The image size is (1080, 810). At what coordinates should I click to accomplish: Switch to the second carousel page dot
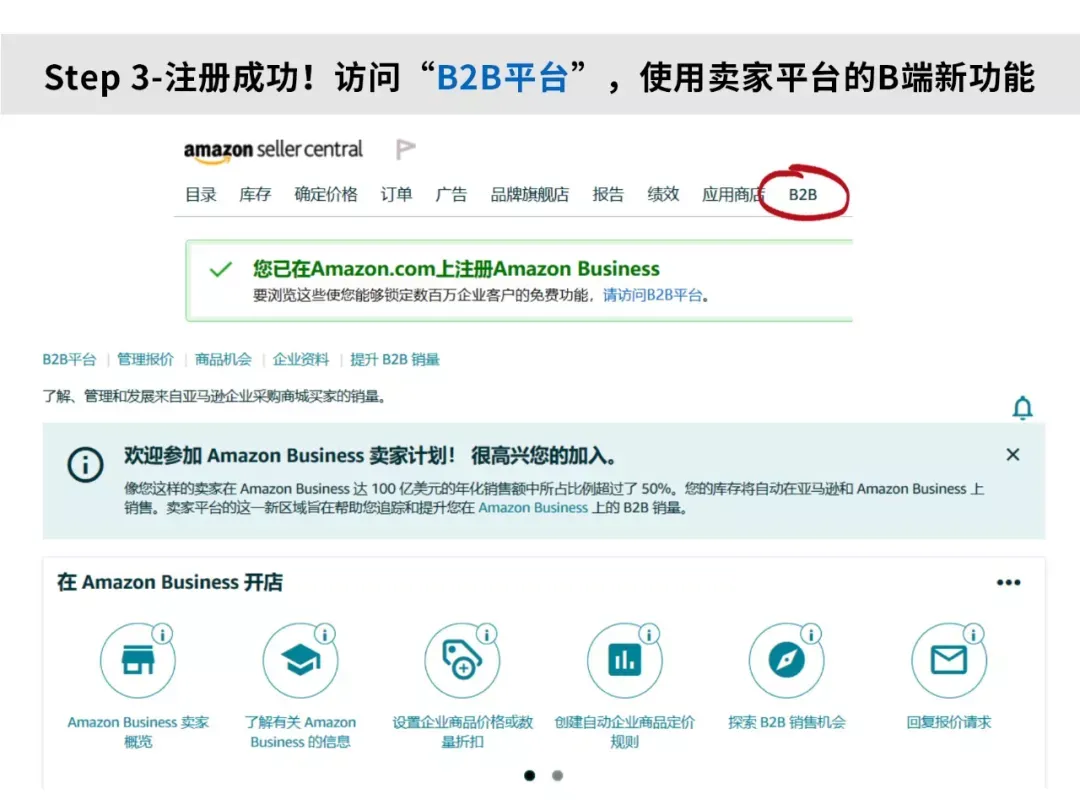(557, 776)
